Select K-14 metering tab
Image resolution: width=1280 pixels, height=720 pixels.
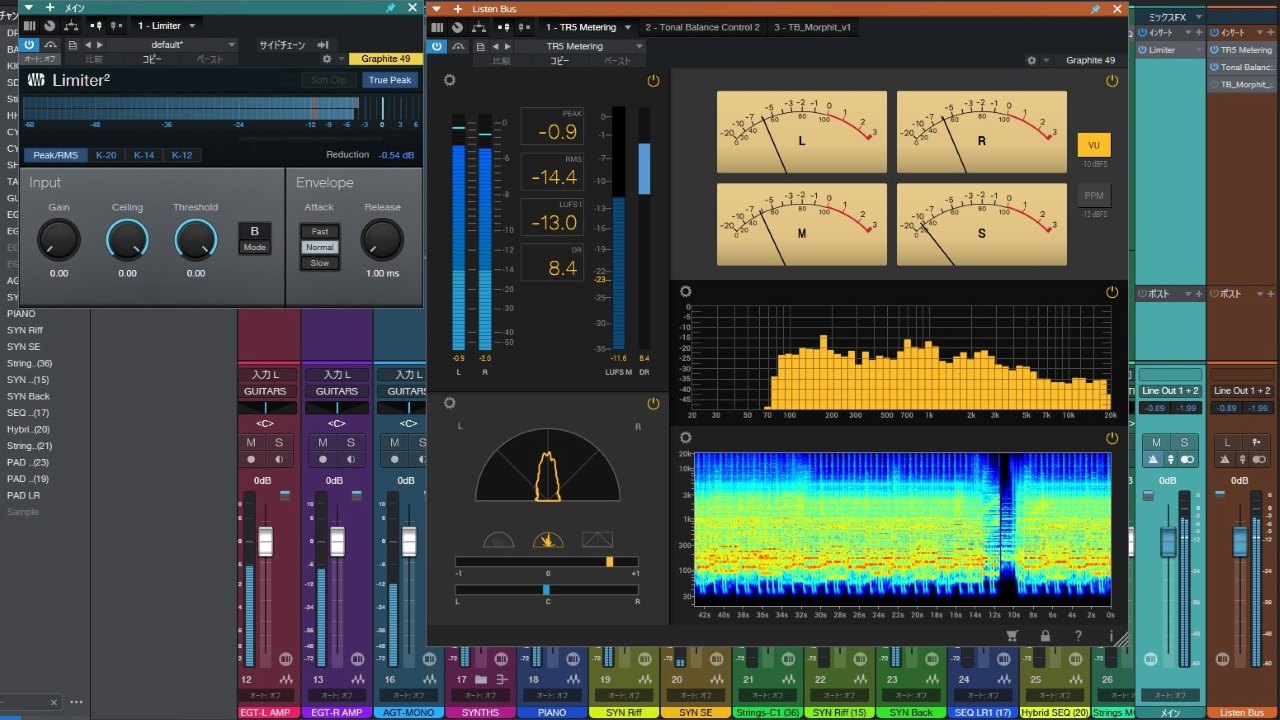tap(144, 155)
